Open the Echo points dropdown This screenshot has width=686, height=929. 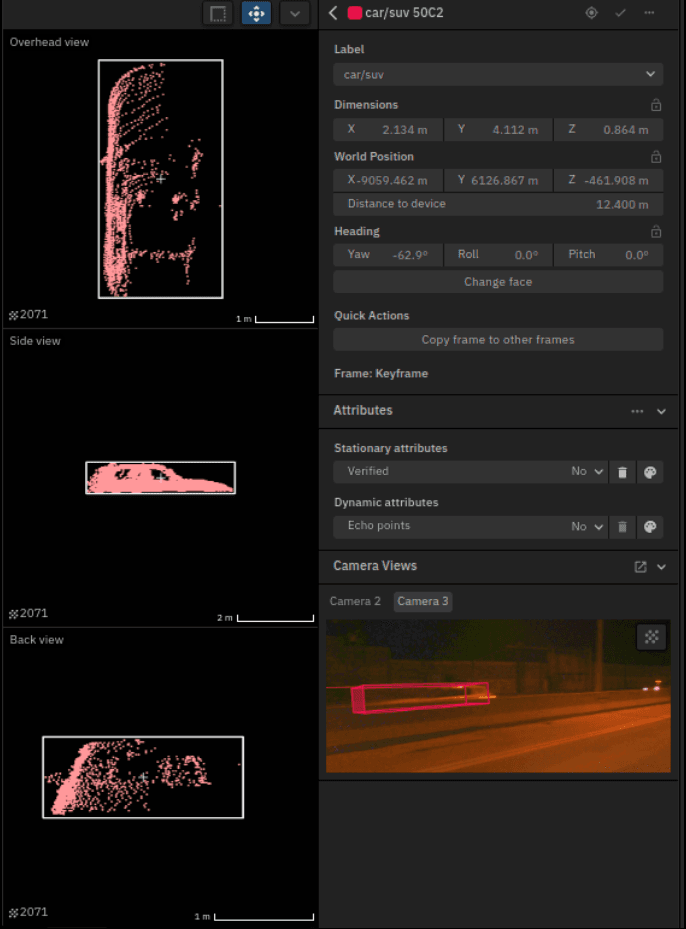coord(470,526)
